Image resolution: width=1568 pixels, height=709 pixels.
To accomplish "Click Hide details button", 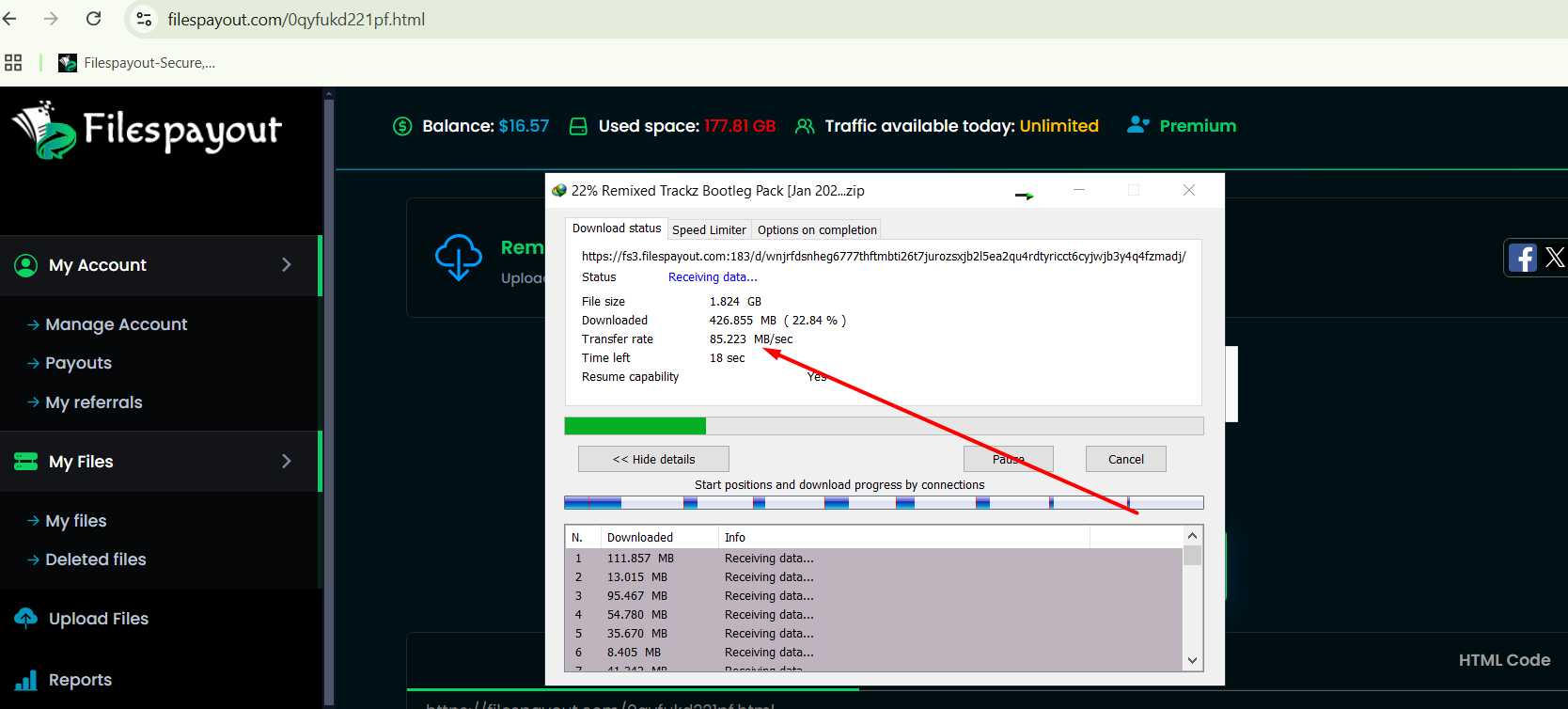I will click(x=653, y=459).
